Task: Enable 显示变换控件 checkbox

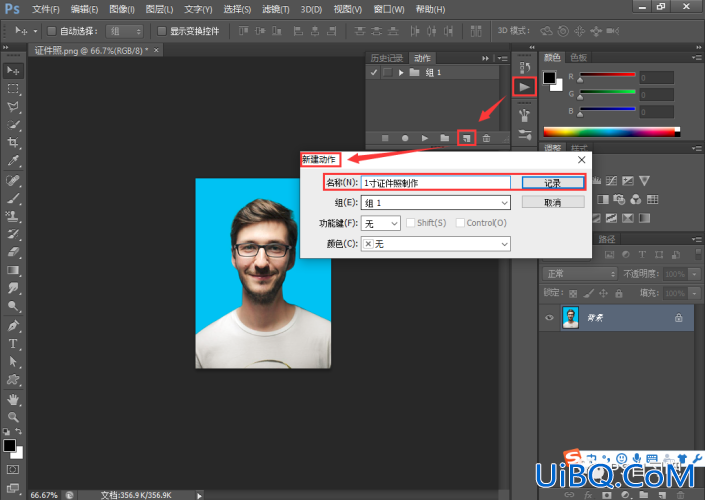Action: [x=161, y=31]
